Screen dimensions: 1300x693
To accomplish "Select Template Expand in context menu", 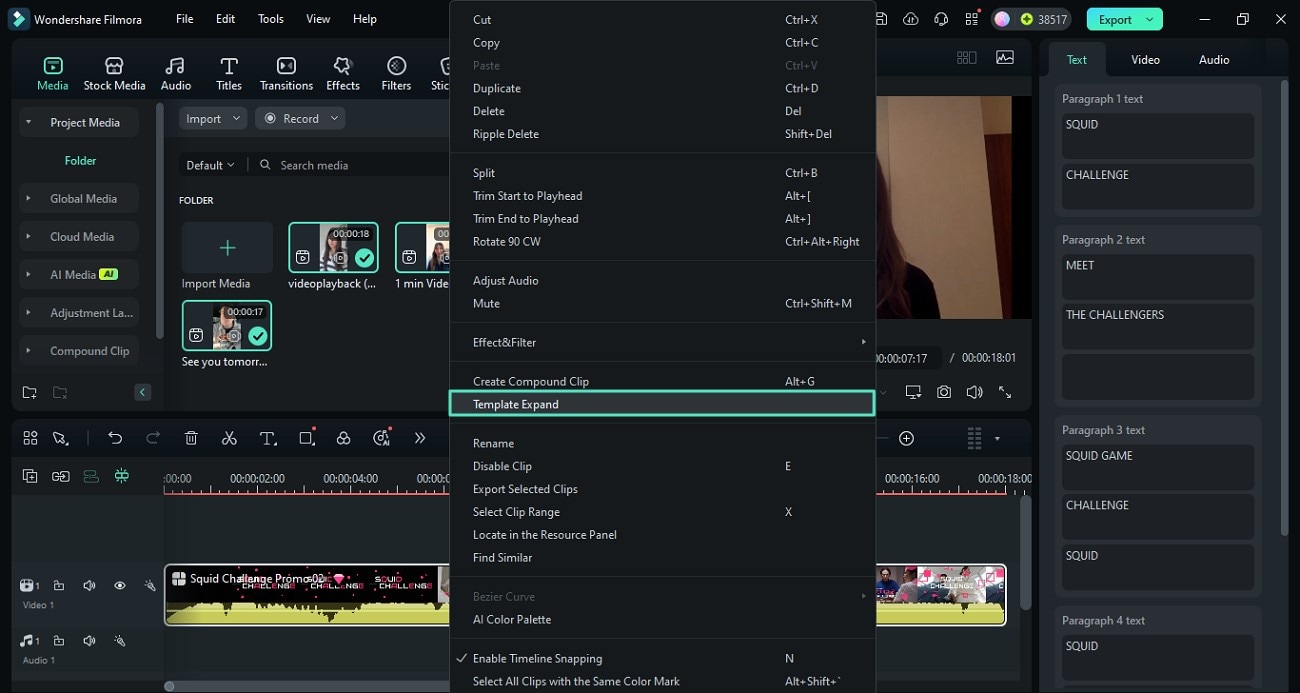I will point(661,404).
